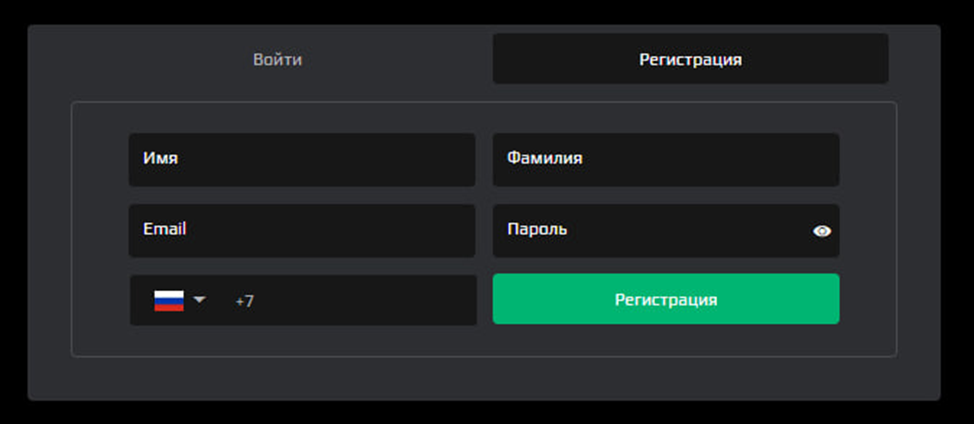Expand the country code dropdown arrow

click(x=199, y=299)
